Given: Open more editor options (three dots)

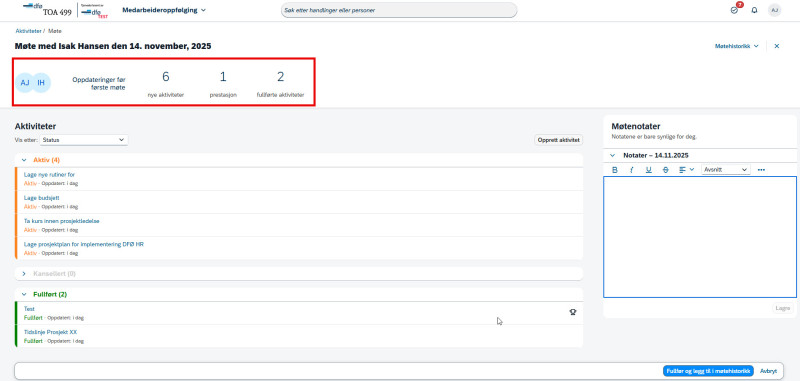Looking at the screenshot, I should click(761, 170).
